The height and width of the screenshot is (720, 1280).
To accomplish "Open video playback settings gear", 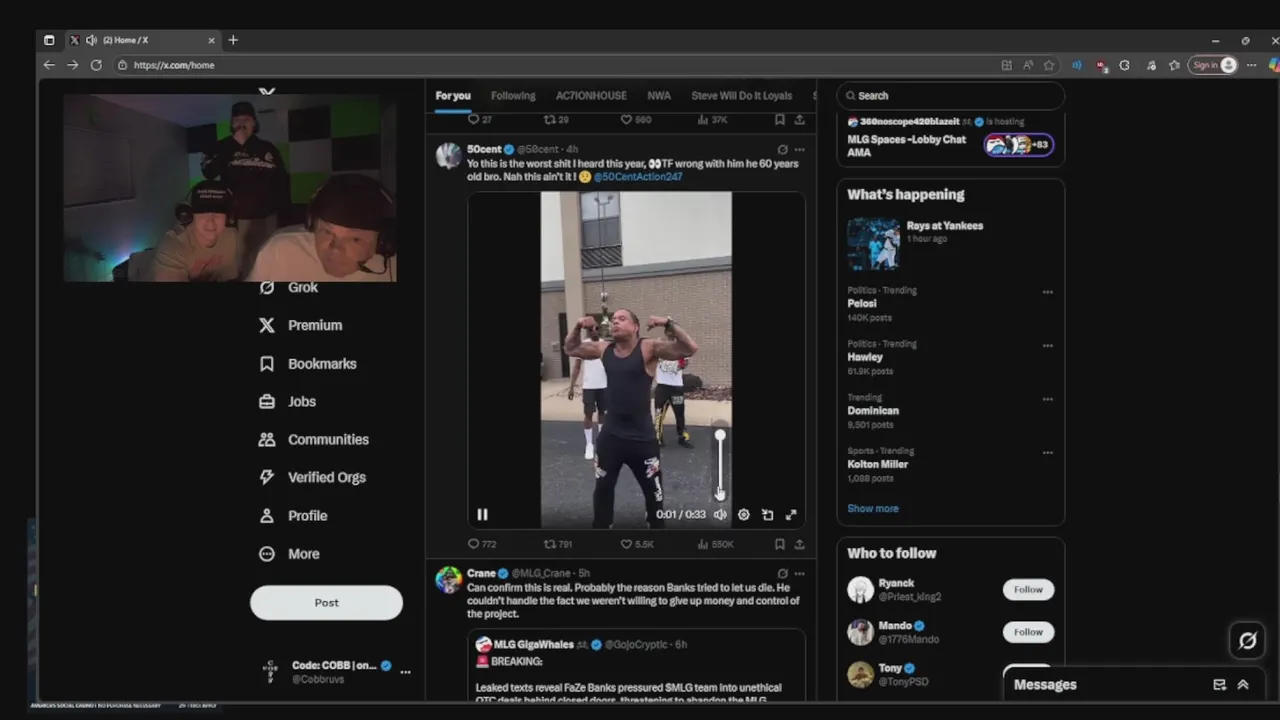I will (x=743, y=514).
